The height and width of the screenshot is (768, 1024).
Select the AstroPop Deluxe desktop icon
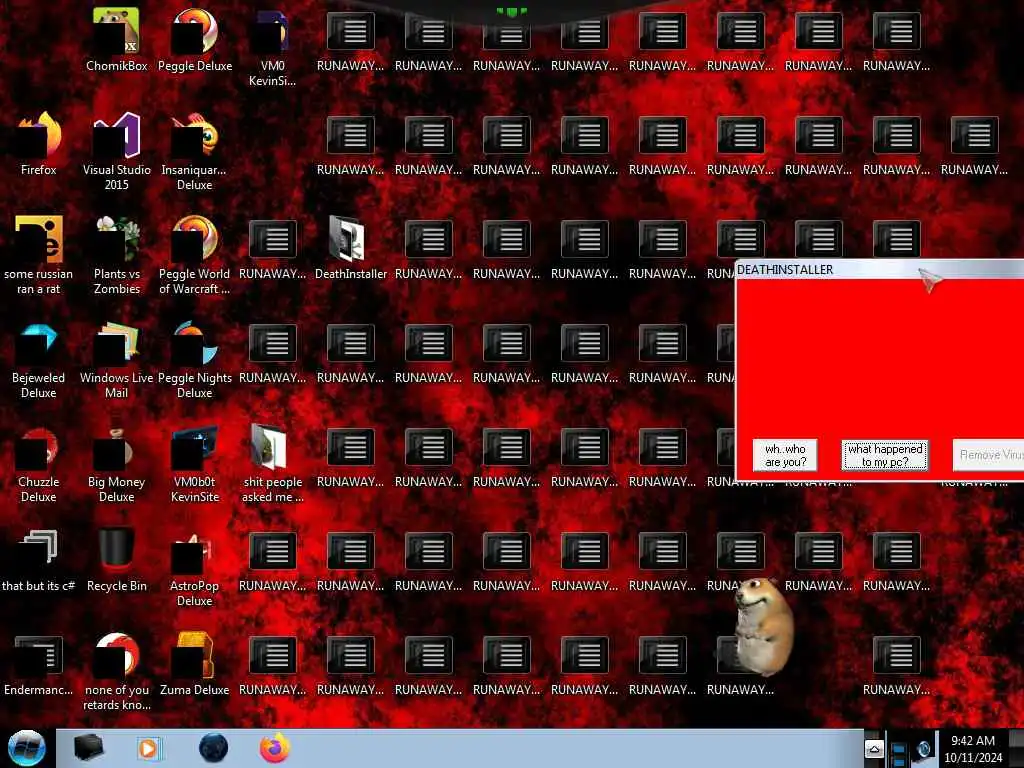195,568
